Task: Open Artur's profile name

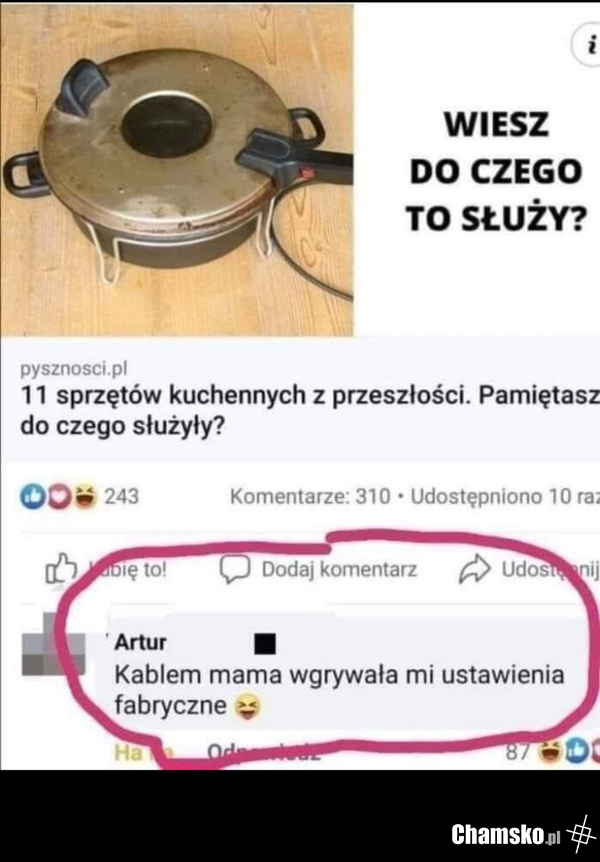Action: [140, 642]
